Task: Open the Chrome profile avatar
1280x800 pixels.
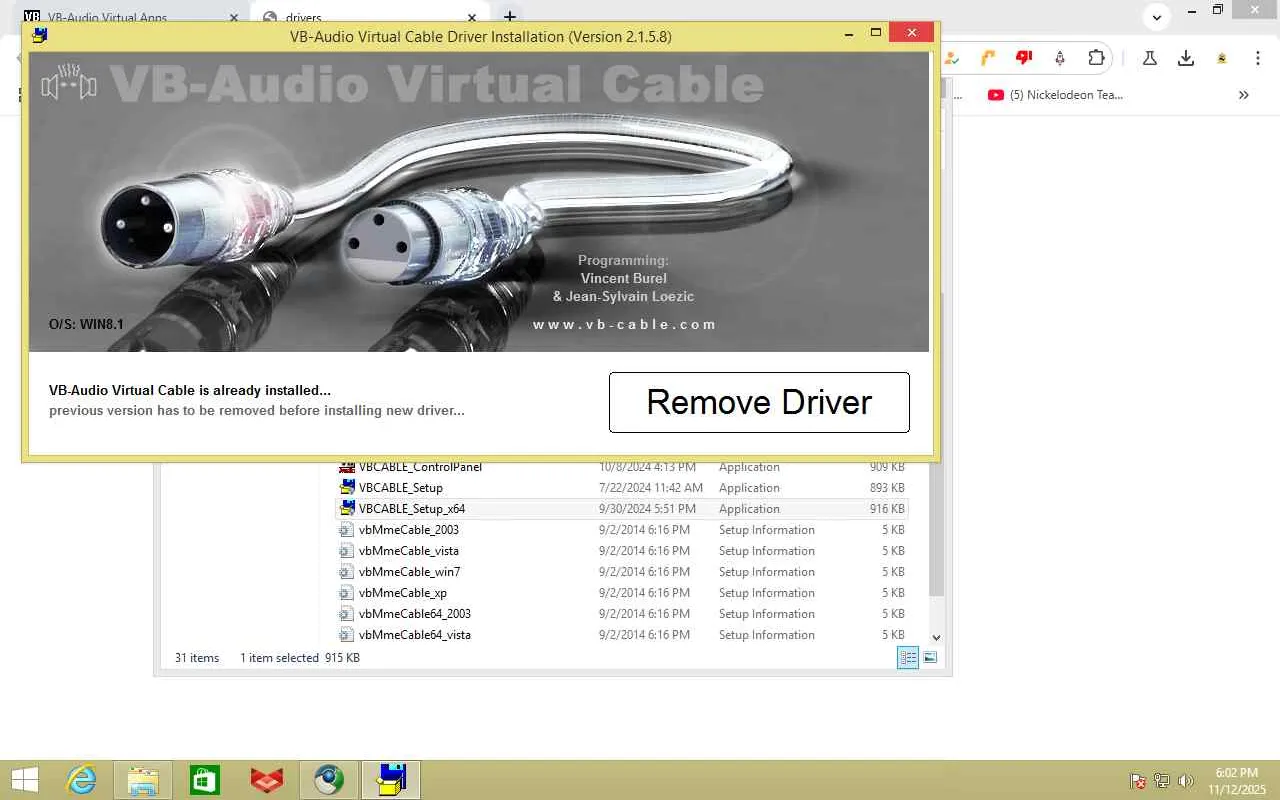Action: tap(1222, 58)
